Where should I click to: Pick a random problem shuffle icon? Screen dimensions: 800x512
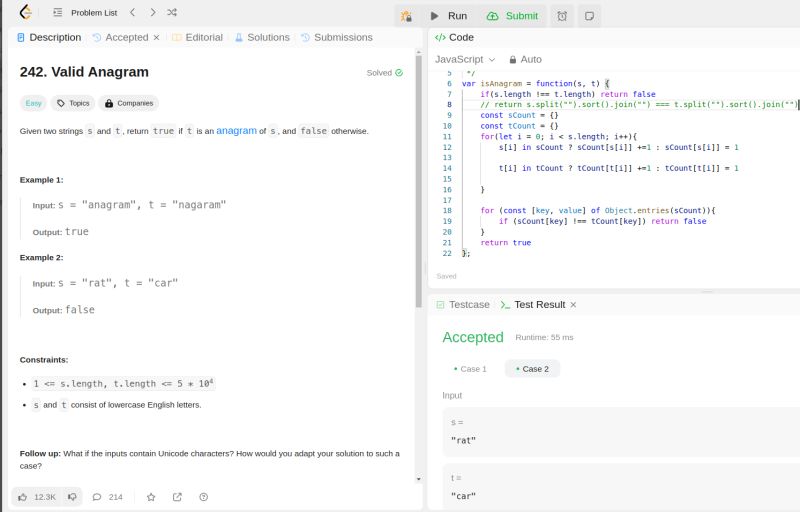click(x=172, y=12)
